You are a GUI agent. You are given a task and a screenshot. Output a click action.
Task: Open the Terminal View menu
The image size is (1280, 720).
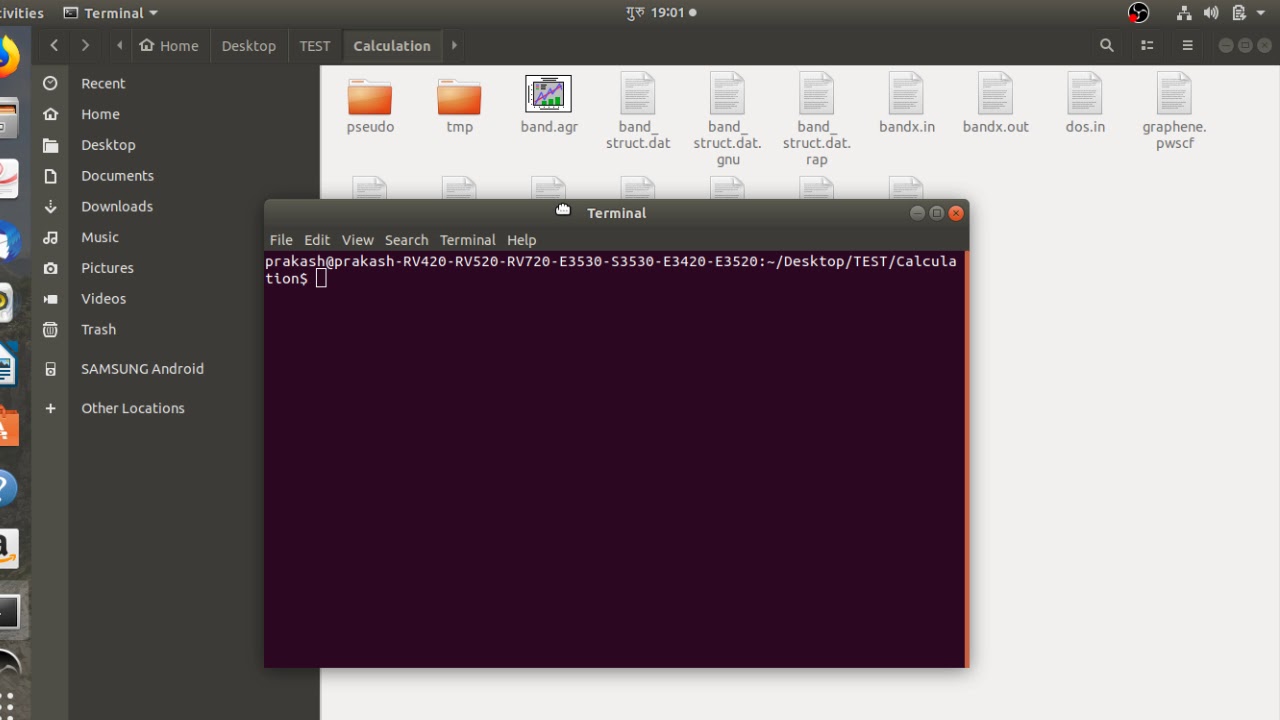pos(357,240)
